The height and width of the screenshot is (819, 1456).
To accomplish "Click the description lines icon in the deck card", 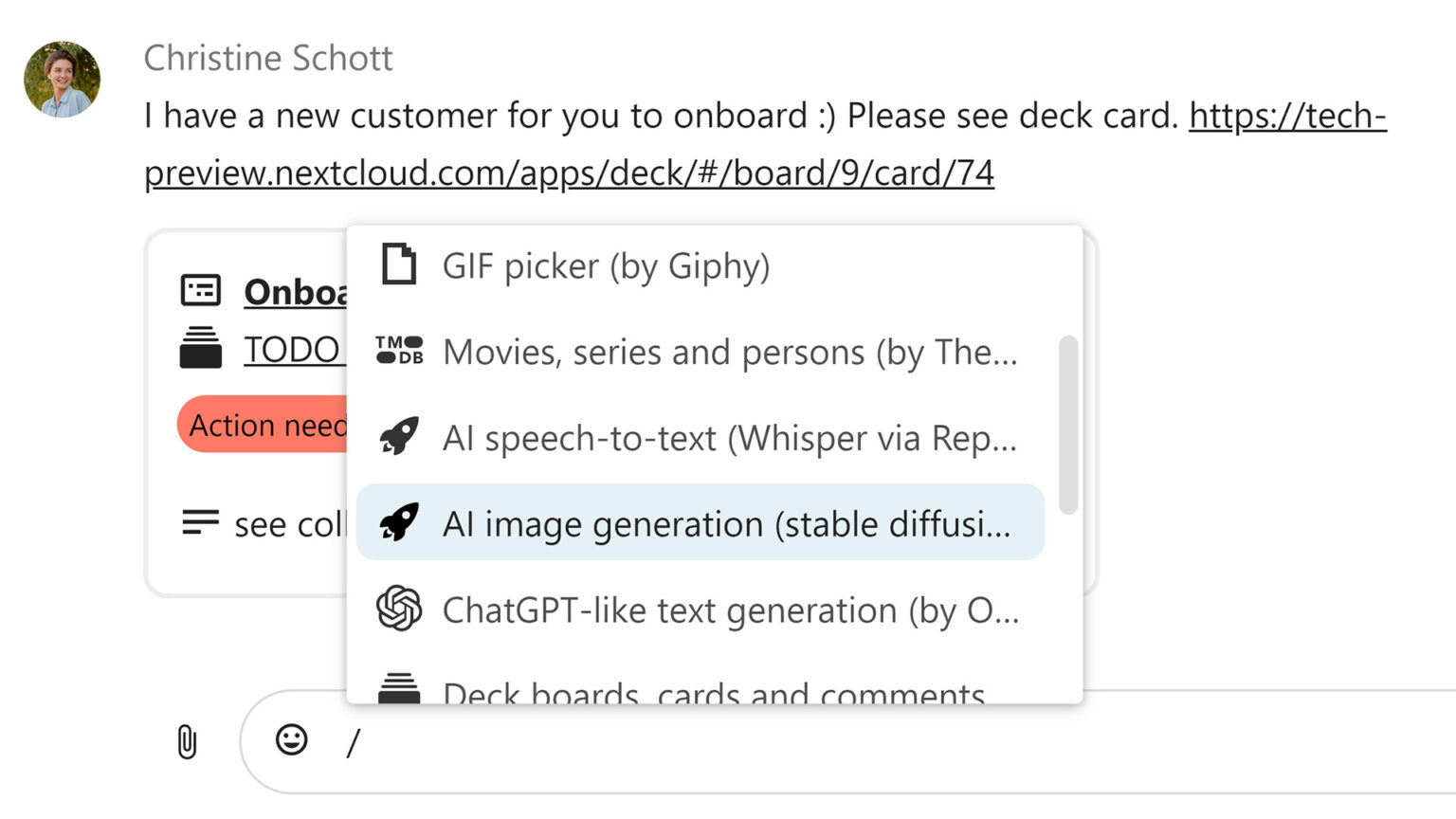I will click(199, 522).
